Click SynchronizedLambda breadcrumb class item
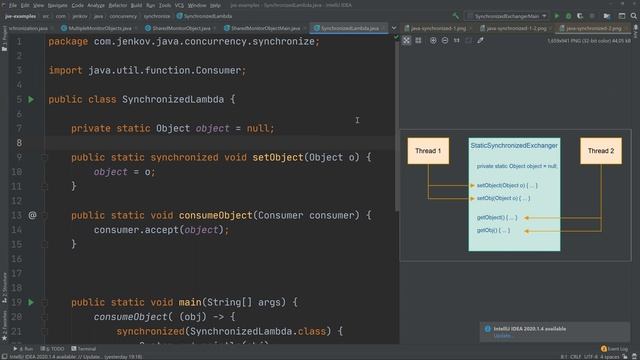This screenshot has height=360, width=640. (x=204, y=16)
